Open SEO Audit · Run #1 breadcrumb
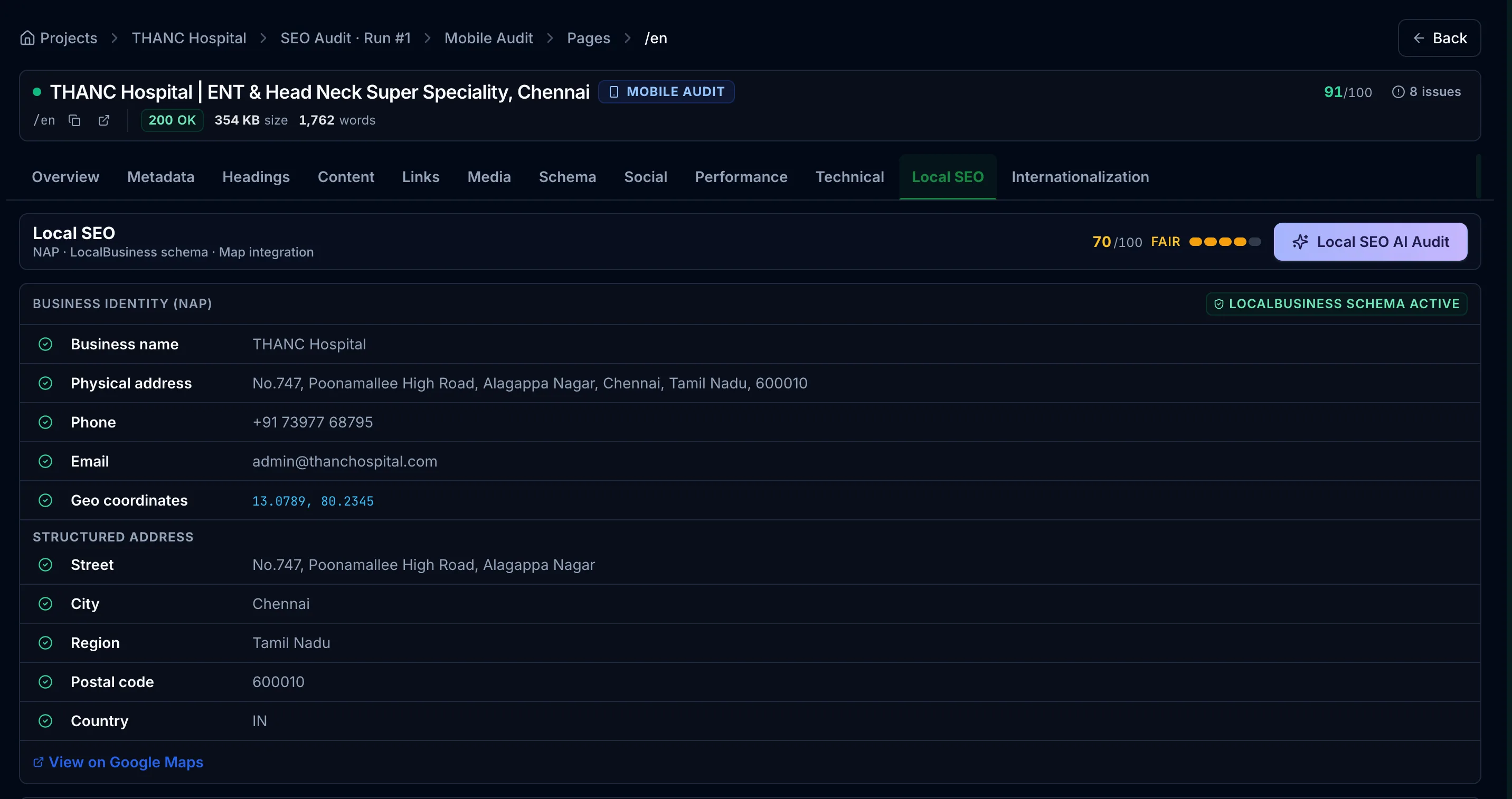The height and width of the screenshot is (799, 1512). pos(345,38)
